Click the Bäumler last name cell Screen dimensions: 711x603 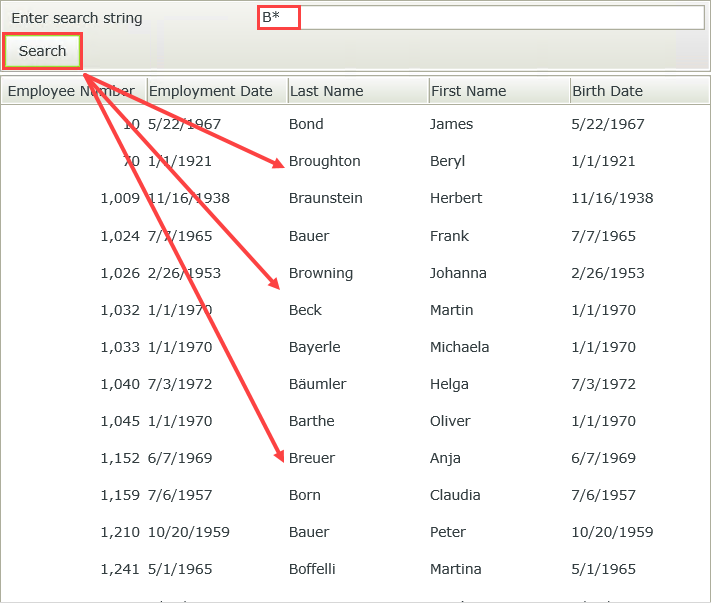[x=318, y=384]
